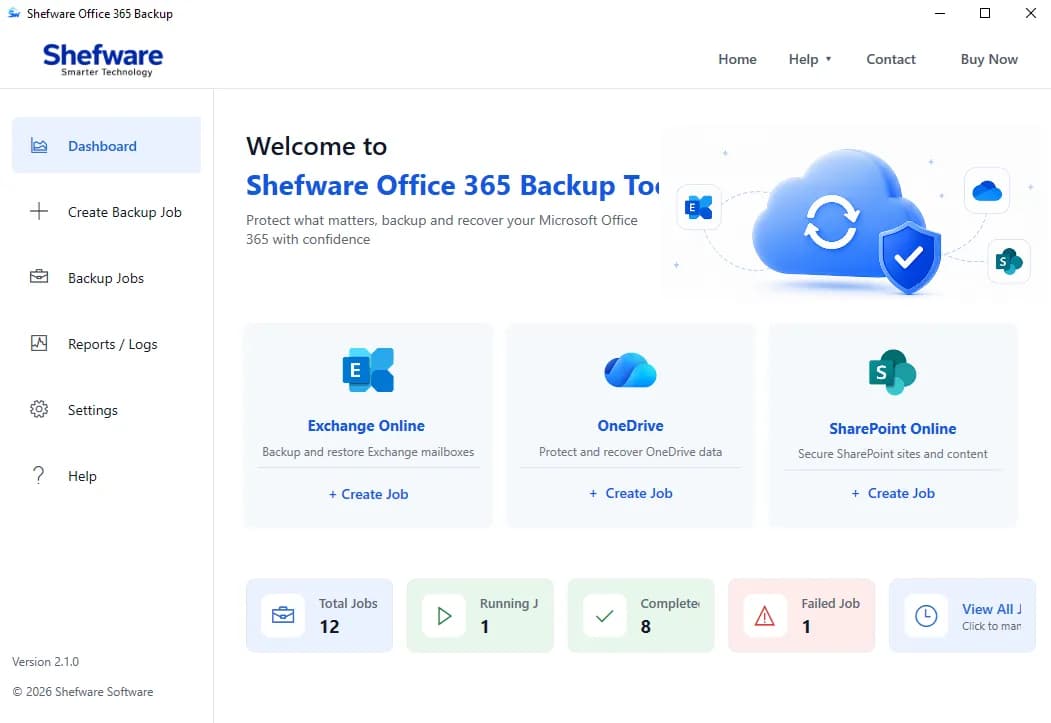Click the Shefware logo in header

pyautogui.click(x=103, y=59)
